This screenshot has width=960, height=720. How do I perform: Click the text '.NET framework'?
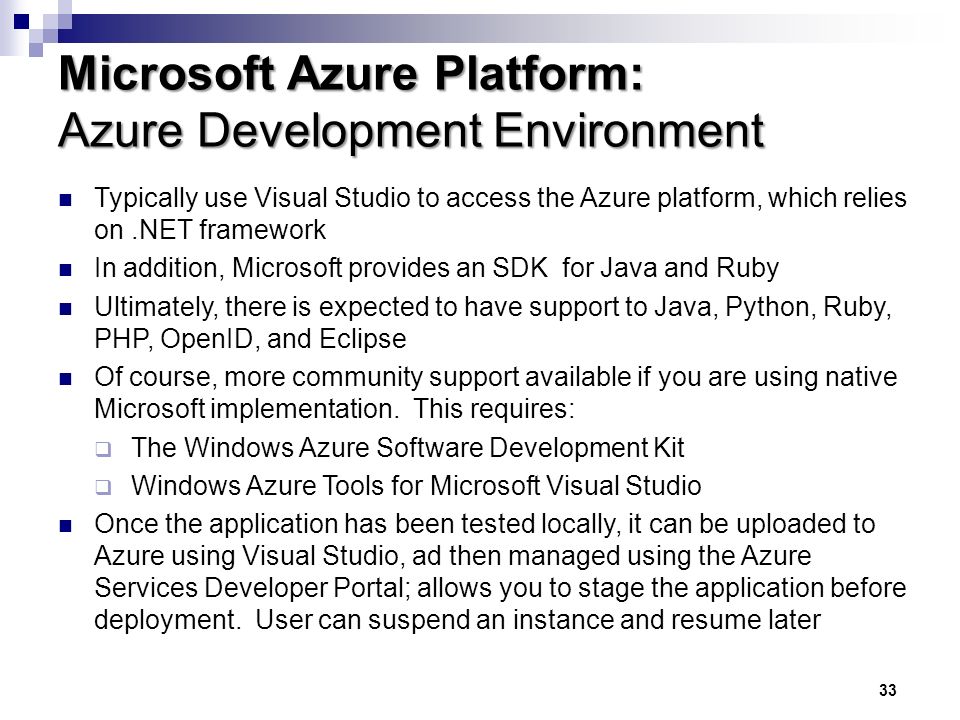coord(228,230)
